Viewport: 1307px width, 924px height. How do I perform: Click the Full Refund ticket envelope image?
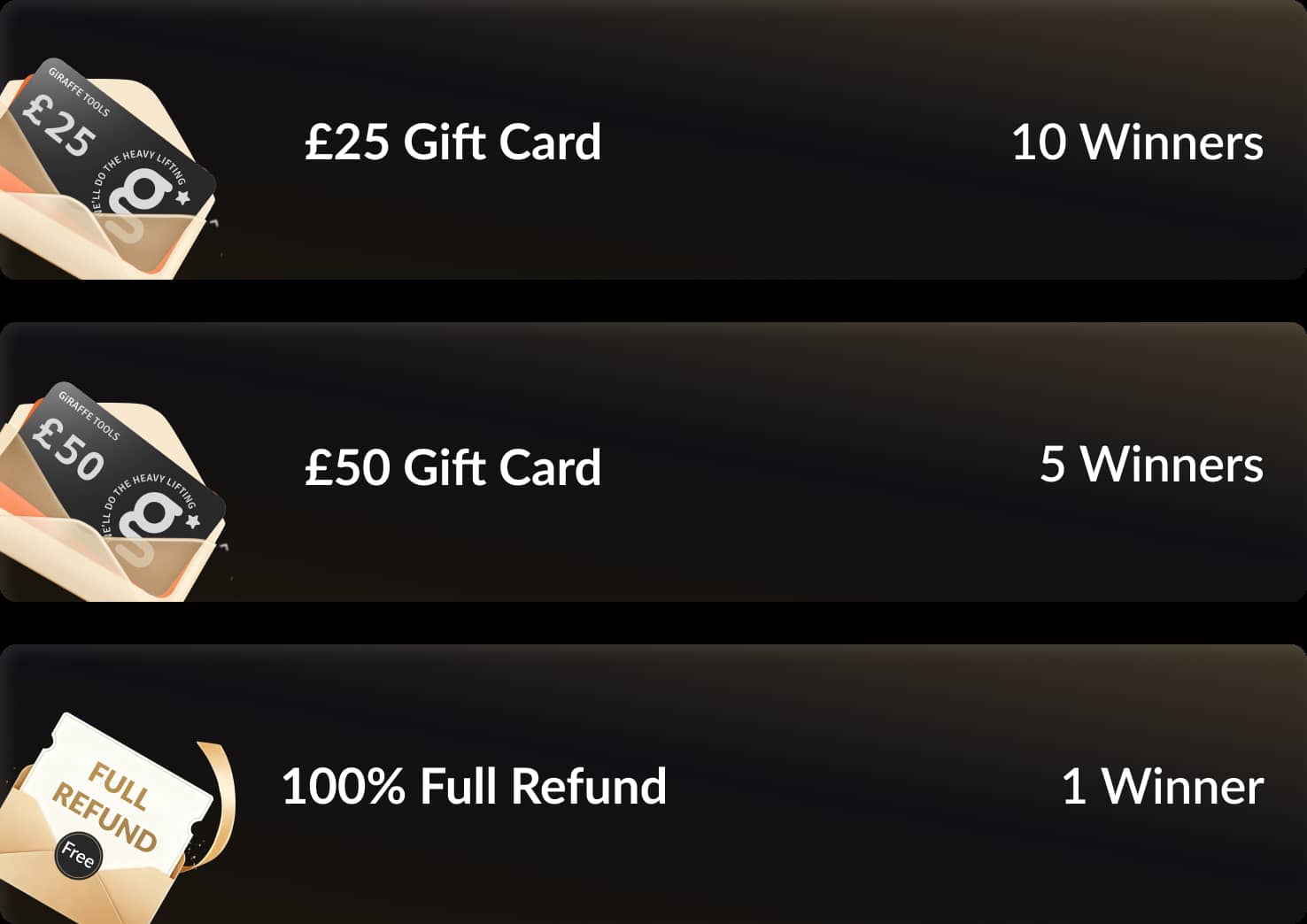(x=117, y=818)
